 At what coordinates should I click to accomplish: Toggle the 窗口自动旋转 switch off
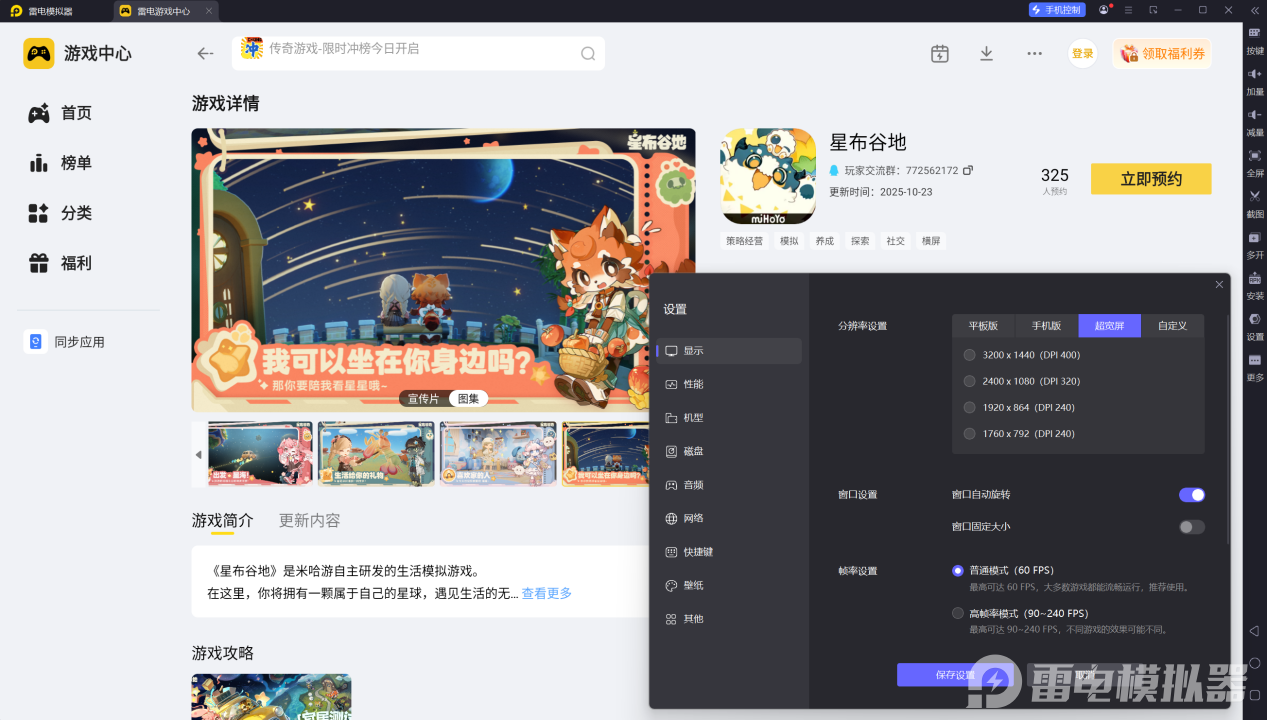1191,495
